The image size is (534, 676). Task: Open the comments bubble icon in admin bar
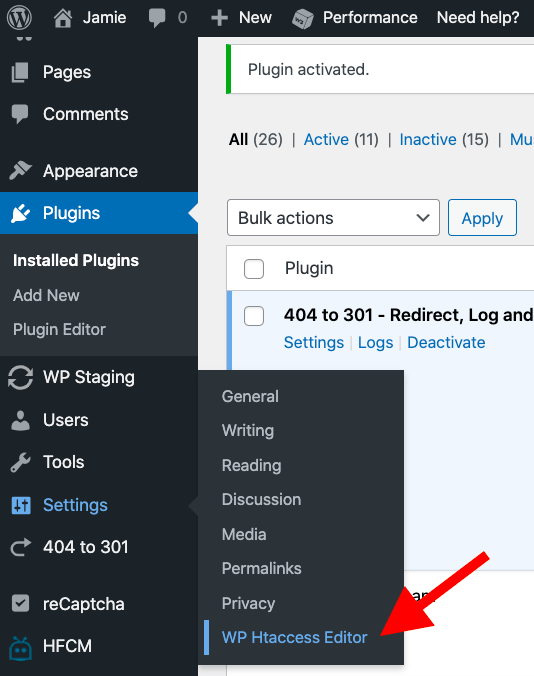157,18
